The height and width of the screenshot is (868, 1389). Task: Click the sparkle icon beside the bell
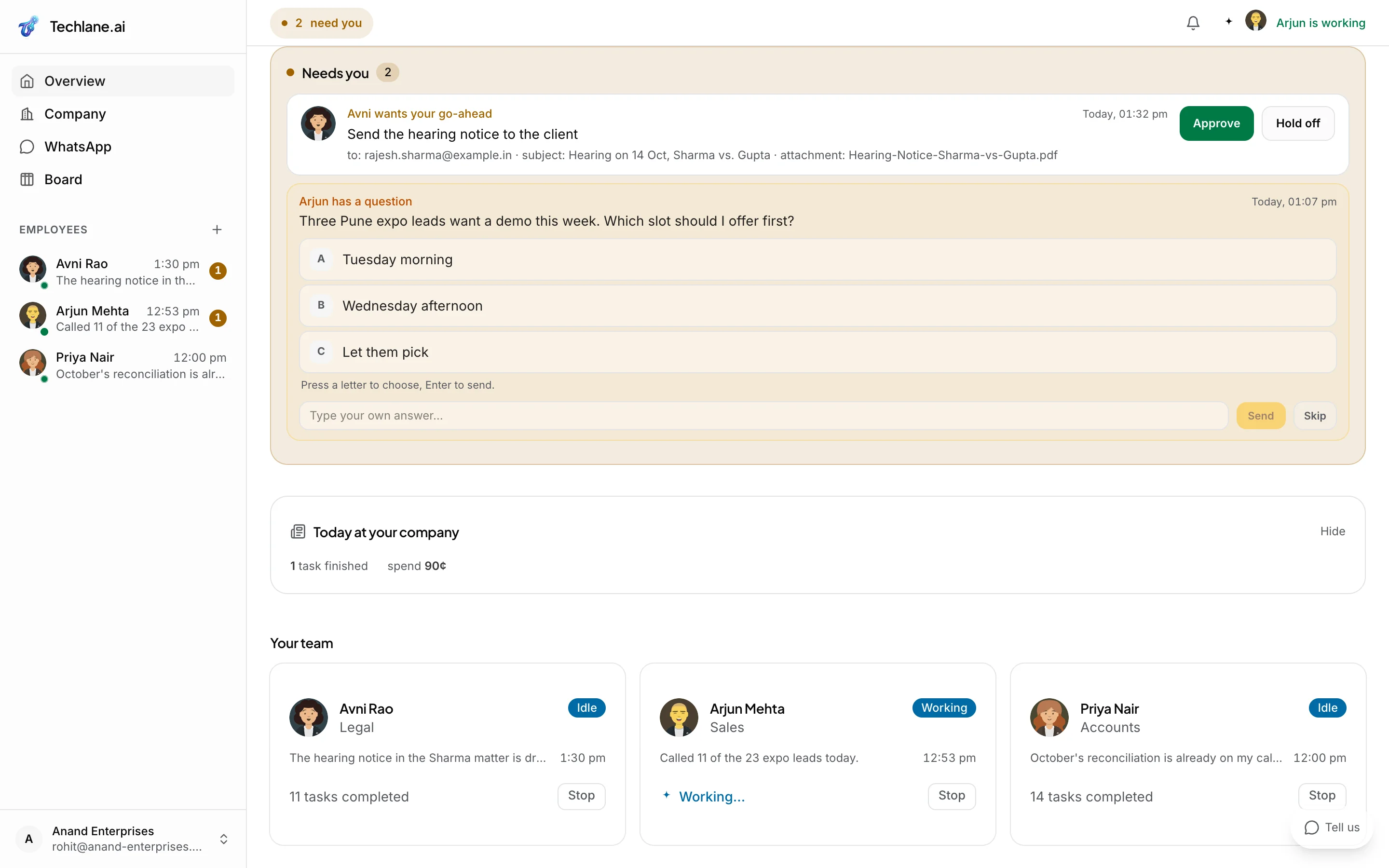[1228, 21]
